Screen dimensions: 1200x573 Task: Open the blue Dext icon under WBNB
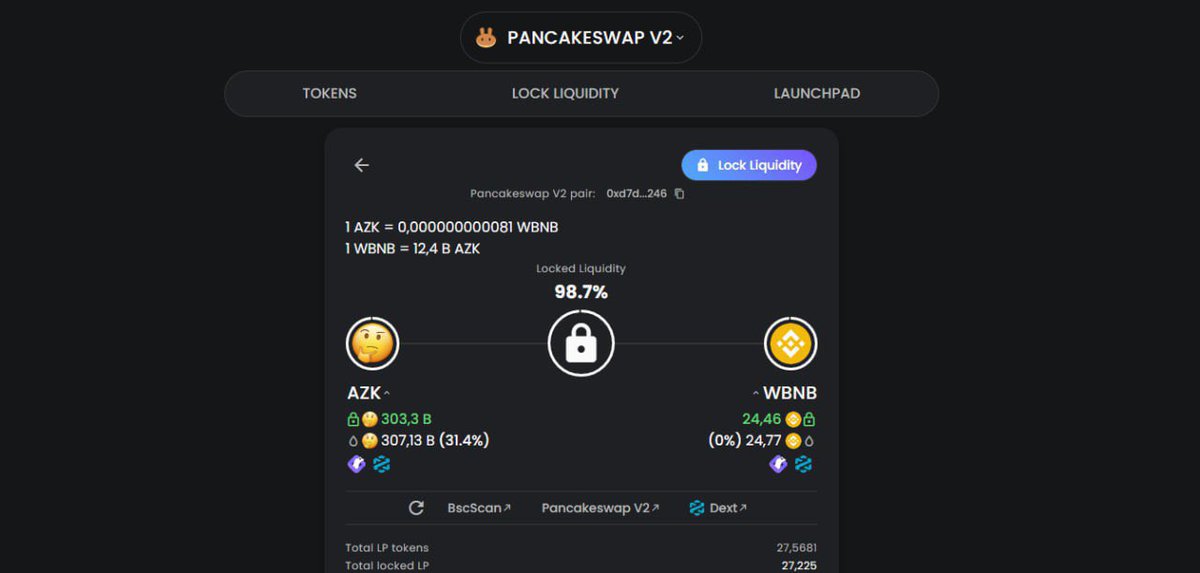[x=804, y=464]
